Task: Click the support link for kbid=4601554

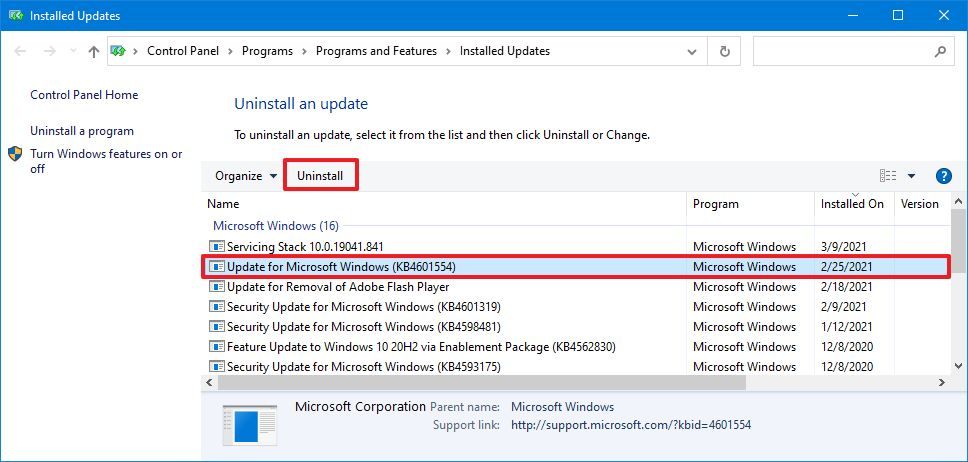Action: pos(631,425)
